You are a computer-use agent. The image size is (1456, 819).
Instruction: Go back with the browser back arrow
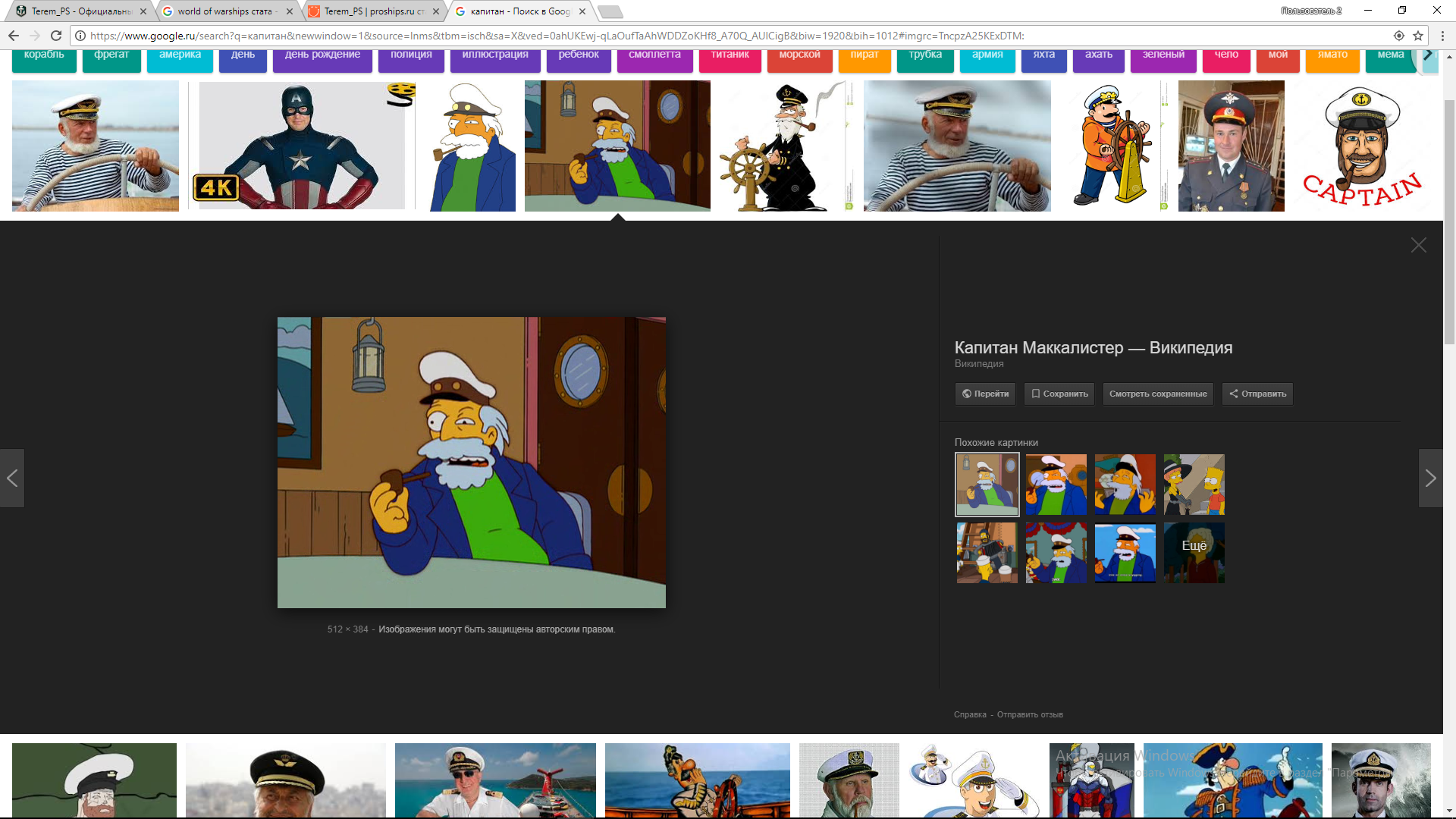point(13,36)
